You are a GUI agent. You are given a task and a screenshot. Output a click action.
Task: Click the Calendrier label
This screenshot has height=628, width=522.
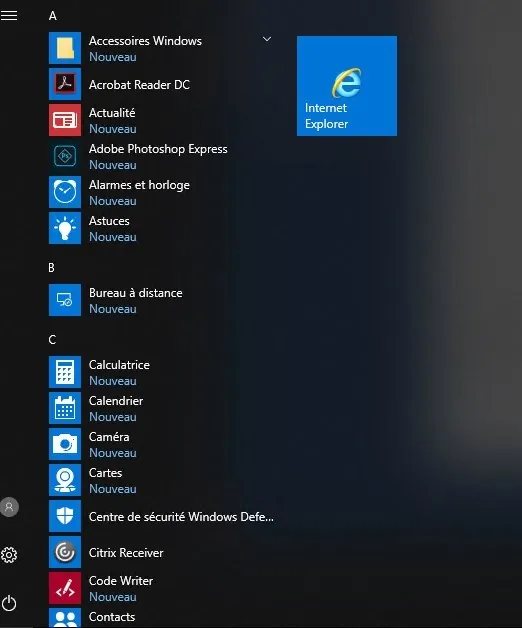tap(116, 401)
